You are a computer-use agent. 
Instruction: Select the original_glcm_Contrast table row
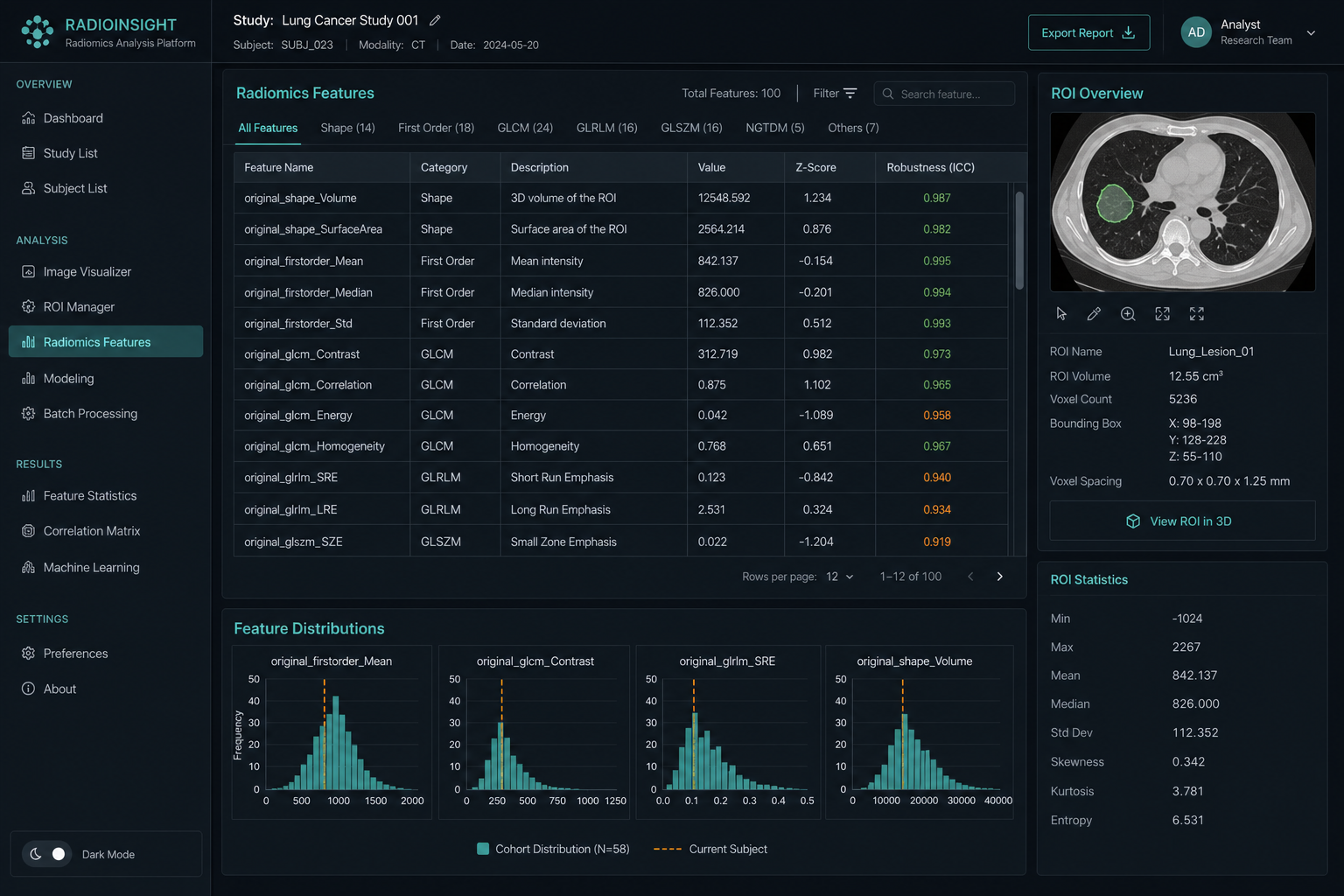[x=620, y=354]
